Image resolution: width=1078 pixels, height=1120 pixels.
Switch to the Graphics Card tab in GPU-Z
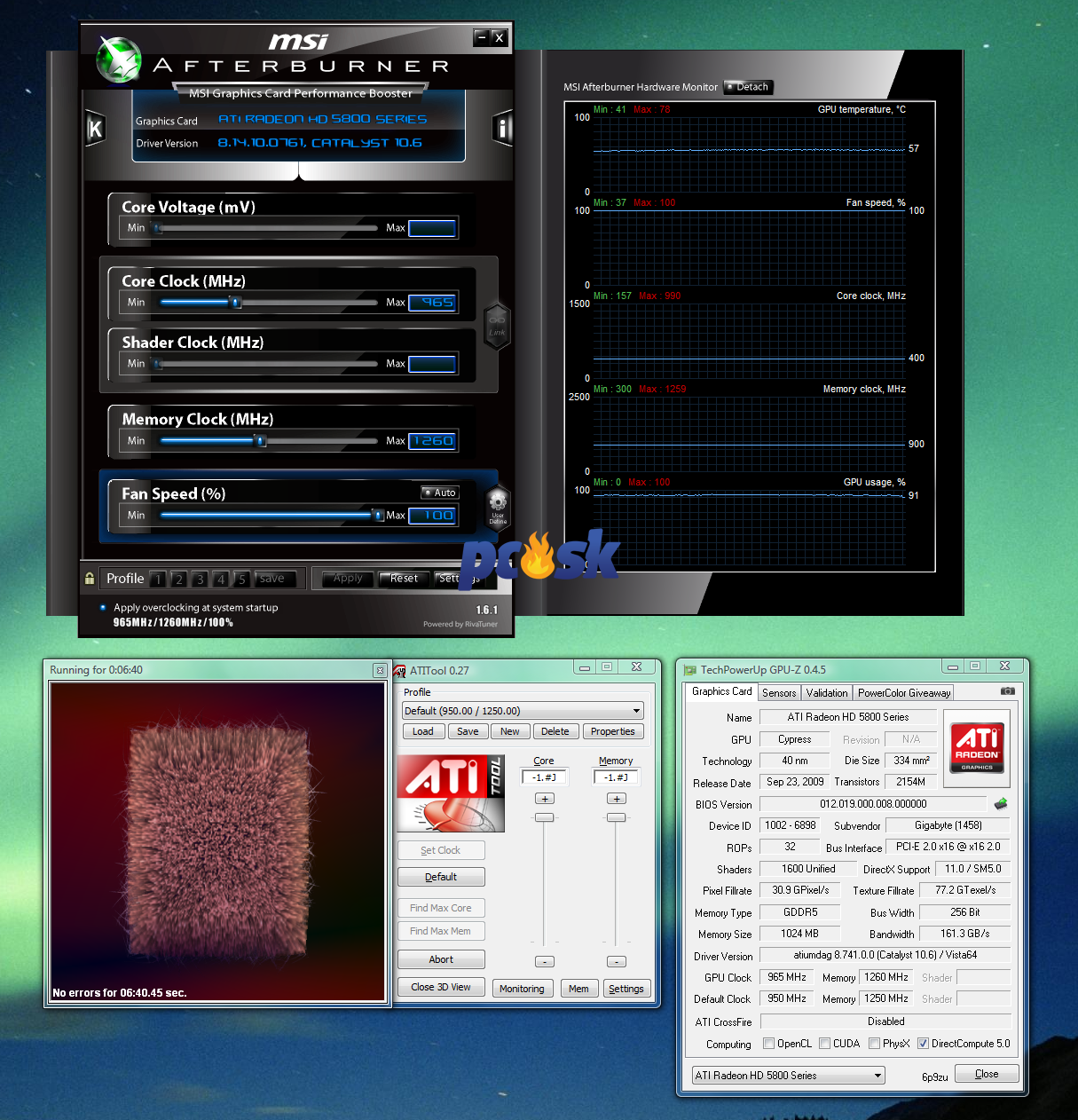tap(721, 691)
